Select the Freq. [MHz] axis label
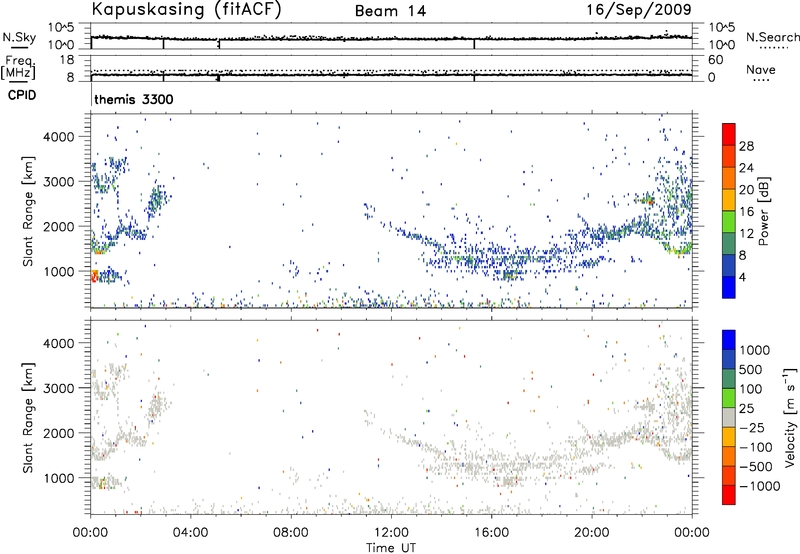This screenshot has height=554, width=800. click(x=18, y=68)
